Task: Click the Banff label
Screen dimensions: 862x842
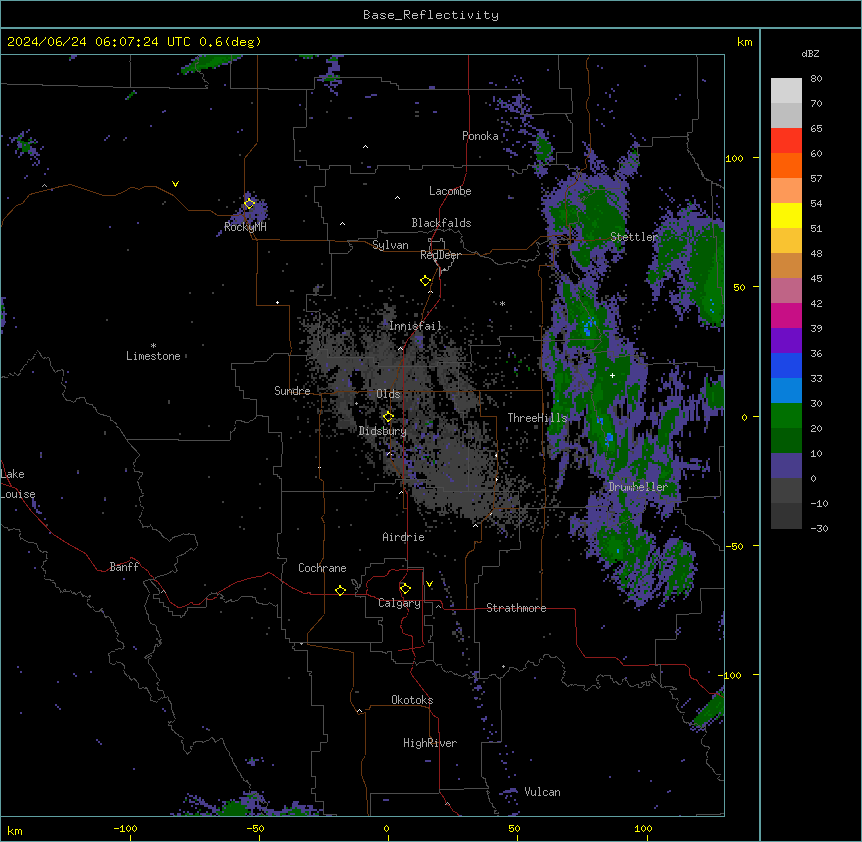Action: (124, 567)
